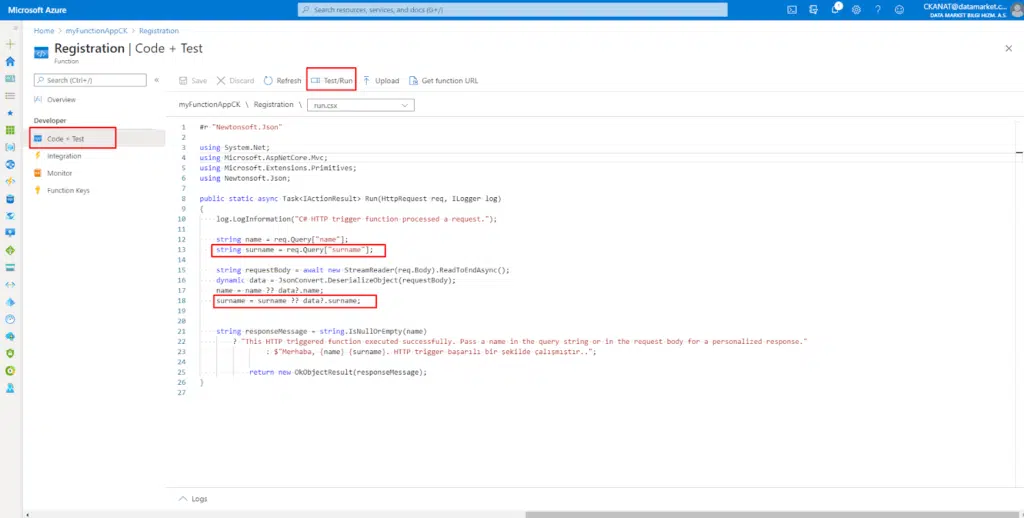This screenshot has width=1024, height=518.
Task: Open All resources green grid icon
Action: 10,130
